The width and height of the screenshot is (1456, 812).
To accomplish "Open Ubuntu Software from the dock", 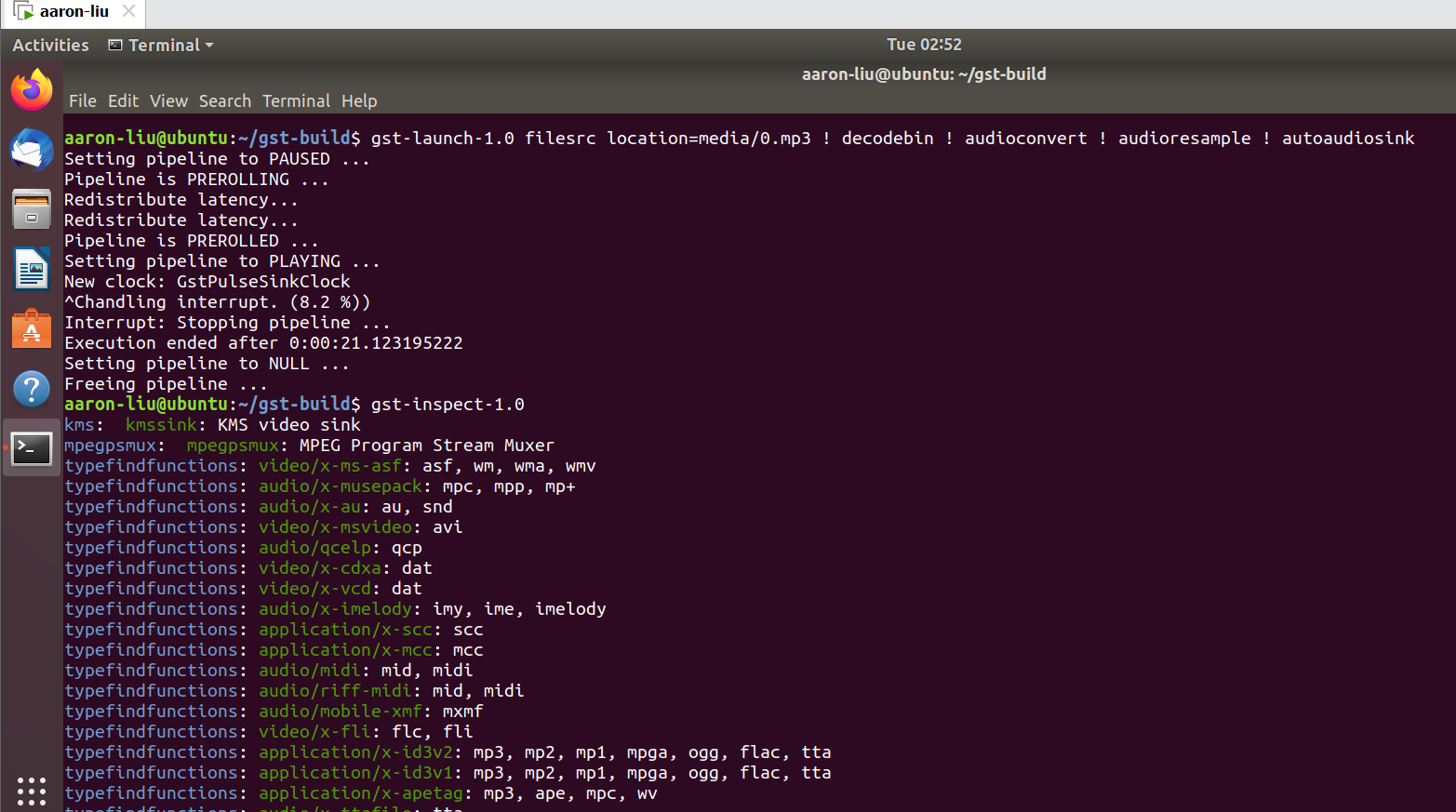I will [x=32, y=328].
